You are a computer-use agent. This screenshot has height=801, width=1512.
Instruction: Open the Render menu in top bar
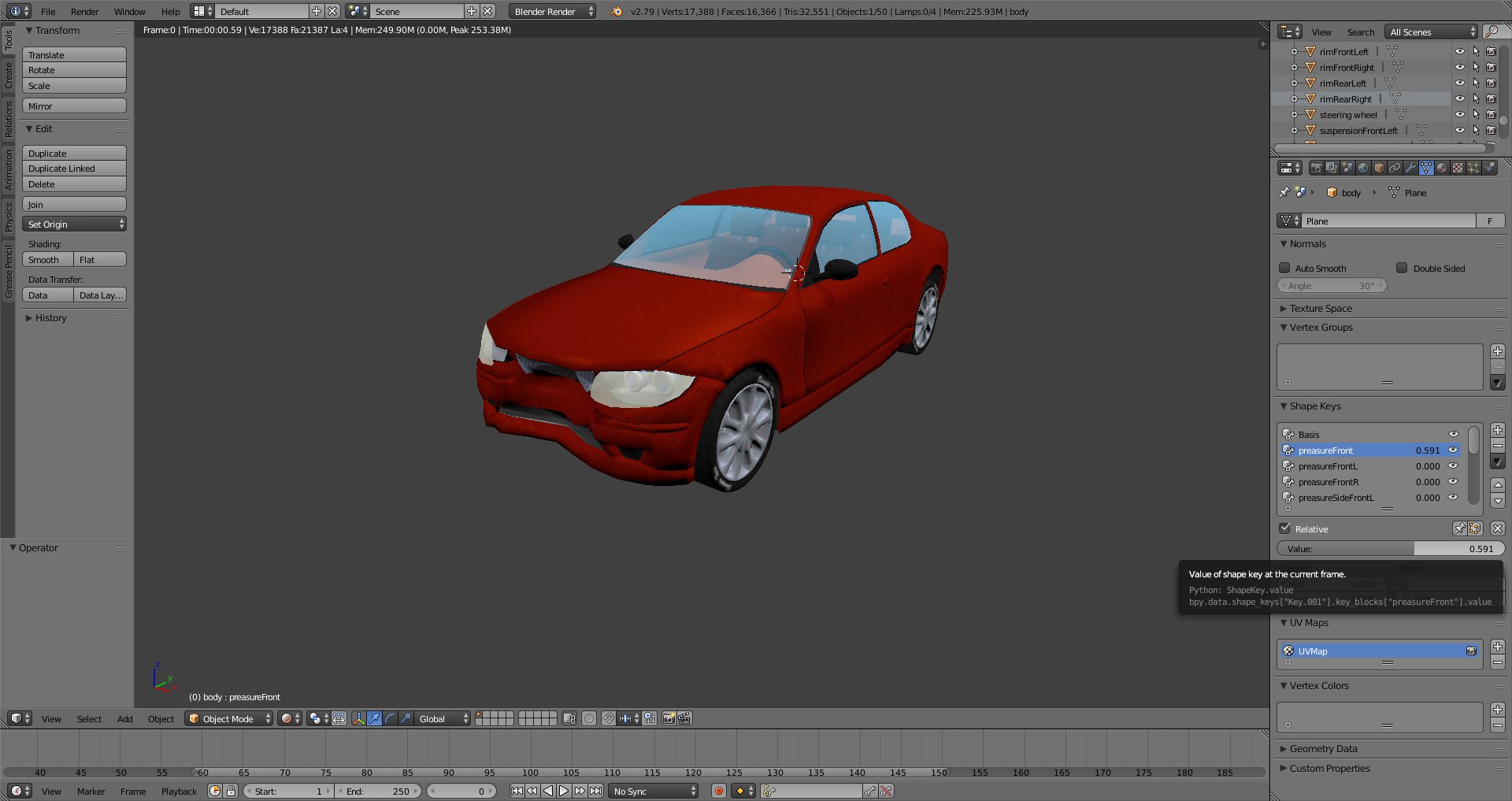click(x=85, y=11)
